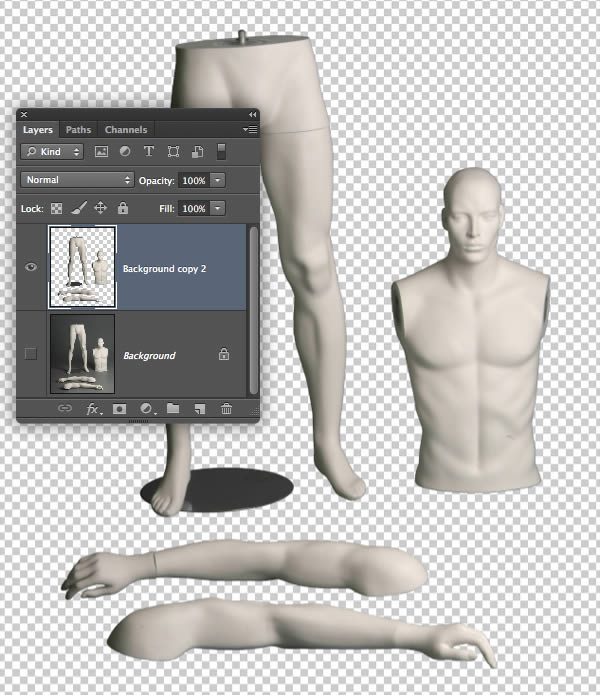
Task: Select the Background layer name
Action: [x=149, y=355]
